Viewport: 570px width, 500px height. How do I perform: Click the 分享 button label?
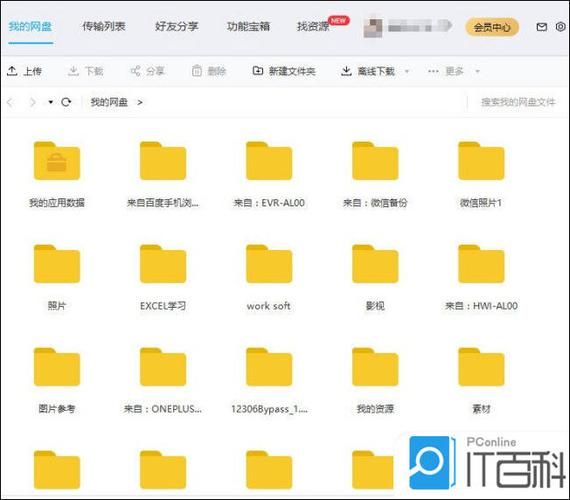[156, 71]
